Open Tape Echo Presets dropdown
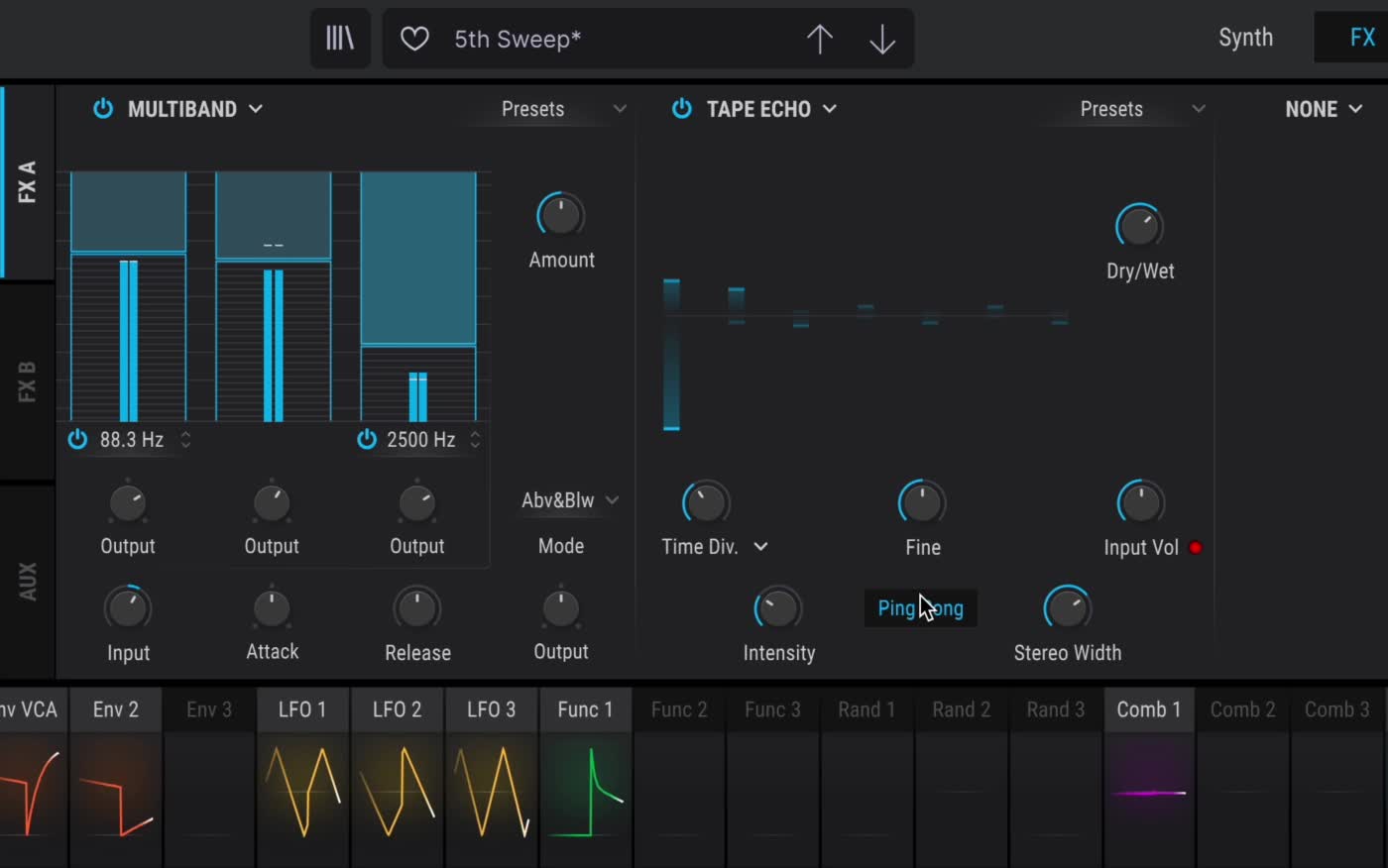 pos(1142,109)
